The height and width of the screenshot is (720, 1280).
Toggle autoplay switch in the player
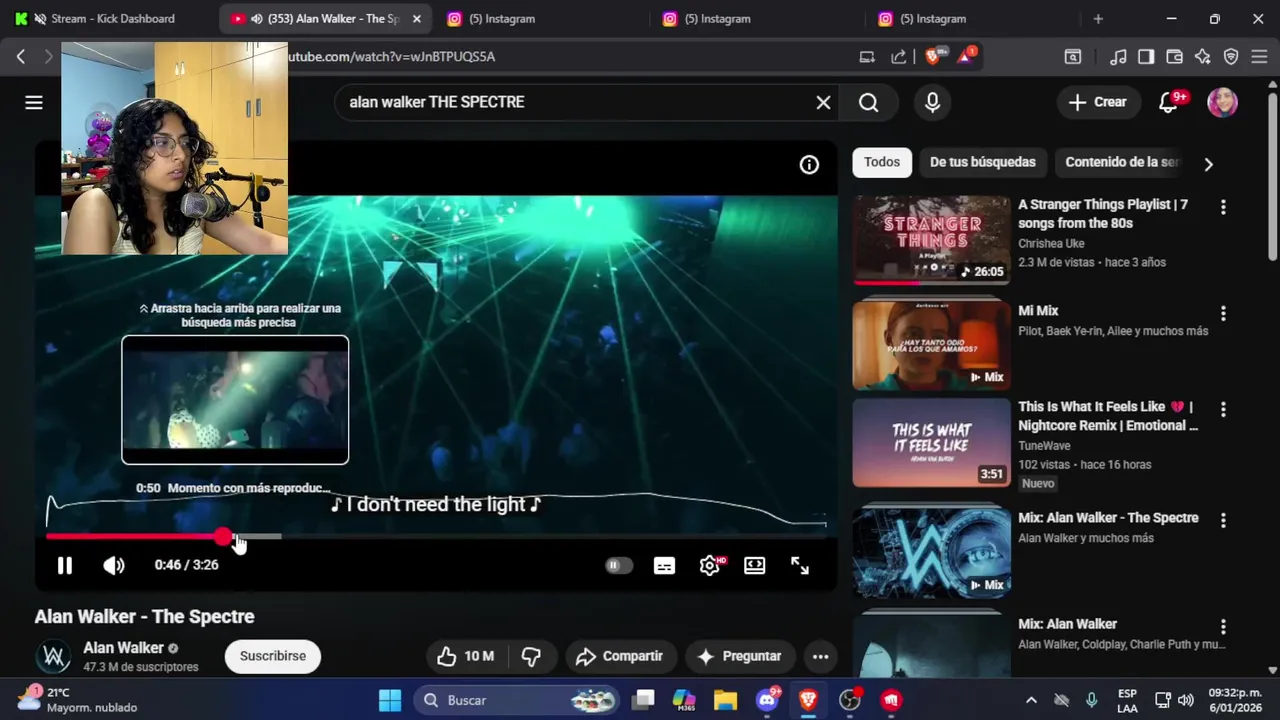[619, 565]
